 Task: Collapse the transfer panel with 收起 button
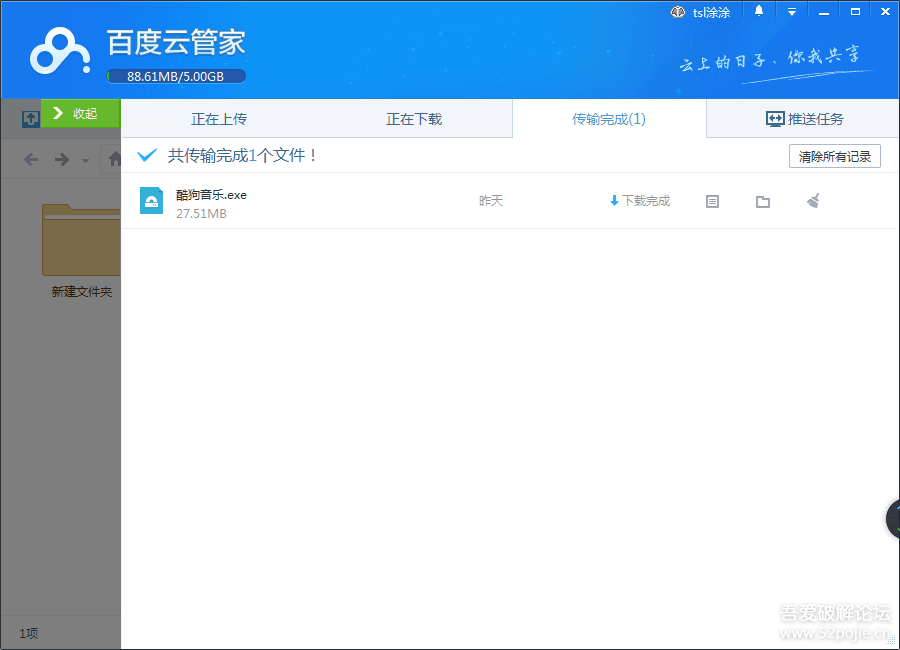point(80,113)
